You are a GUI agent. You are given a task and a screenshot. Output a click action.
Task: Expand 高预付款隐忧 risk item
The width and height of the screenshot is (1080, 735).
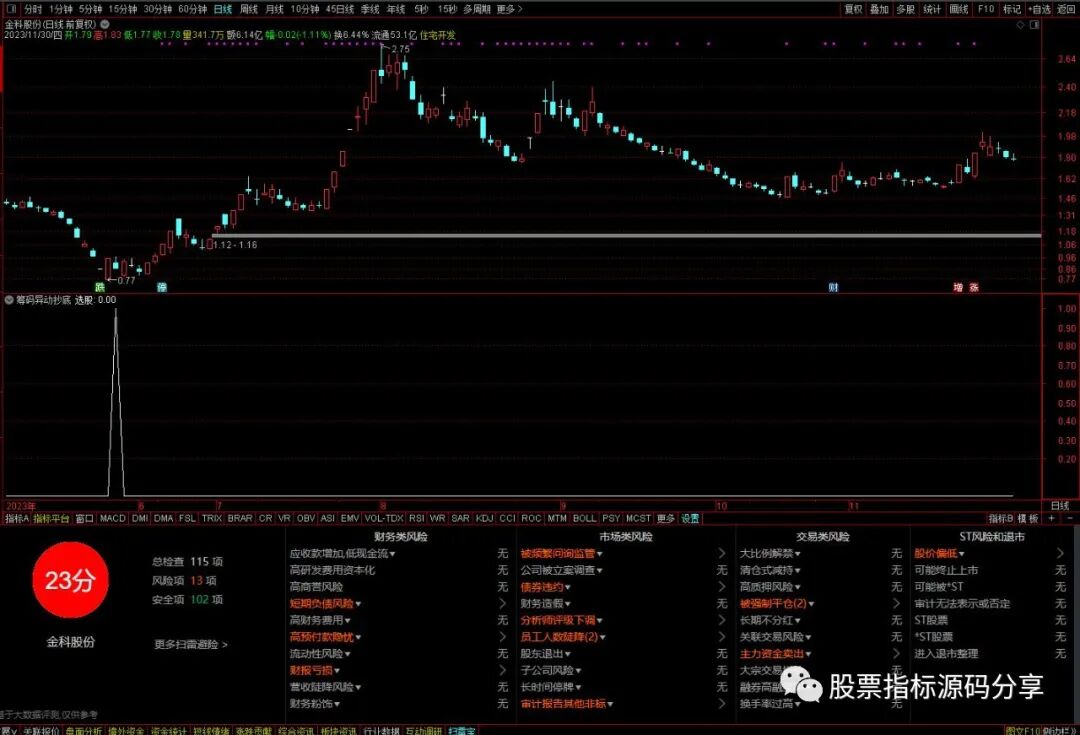click(325, 636)
